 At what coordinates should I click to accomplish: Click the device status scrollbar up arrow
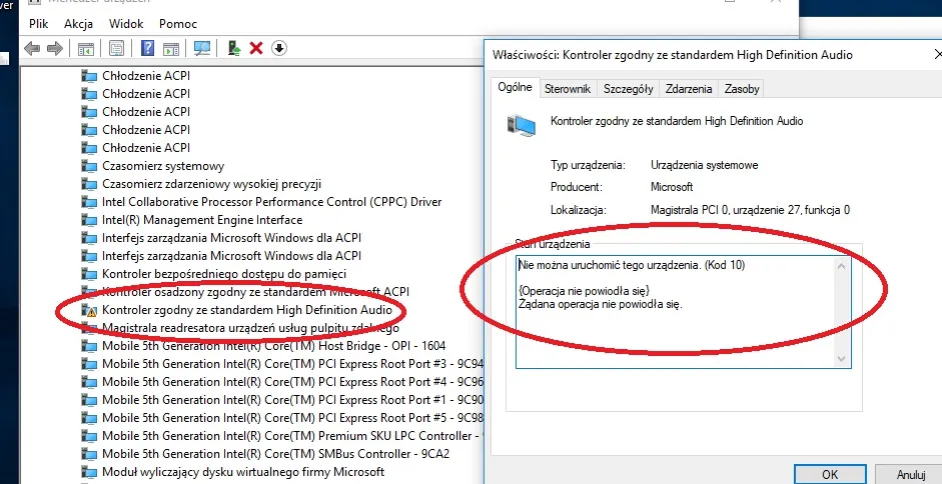842,265
